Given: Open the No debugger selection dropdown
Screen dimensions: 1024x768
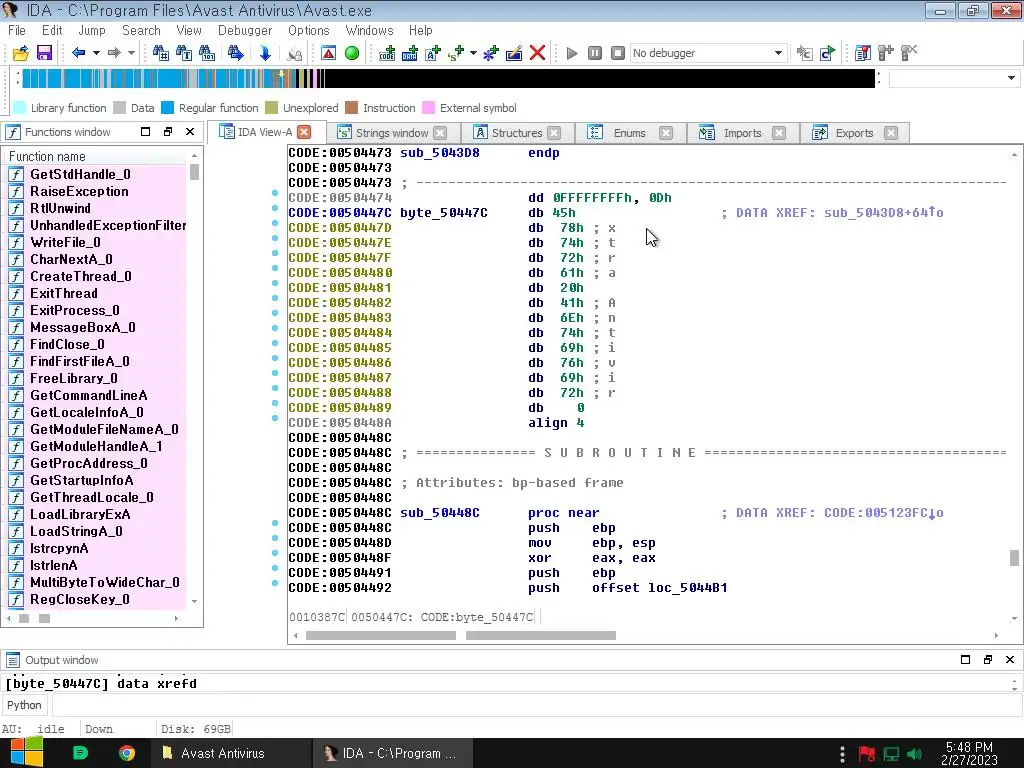Looking at the screenshot, I should tap(778, 53).
